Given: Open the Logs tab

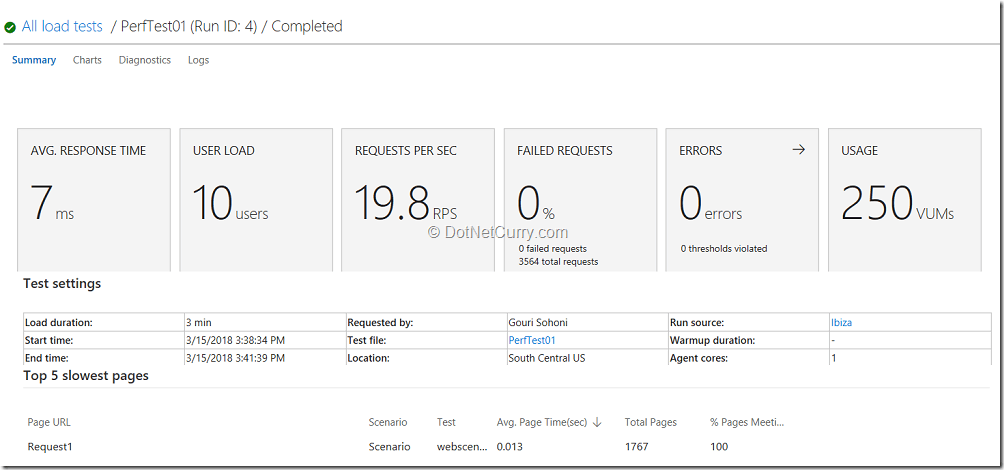Looking at the screenshot, I should (x=198, y=60).
